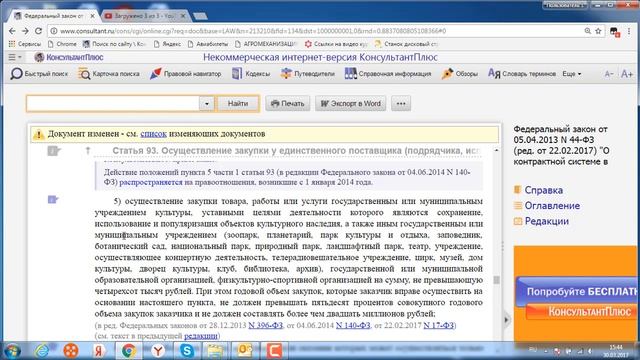Screen dimensions: 640x360
Task: Click up arrow beside Статья 93 heading
Action: coord(87,151)
